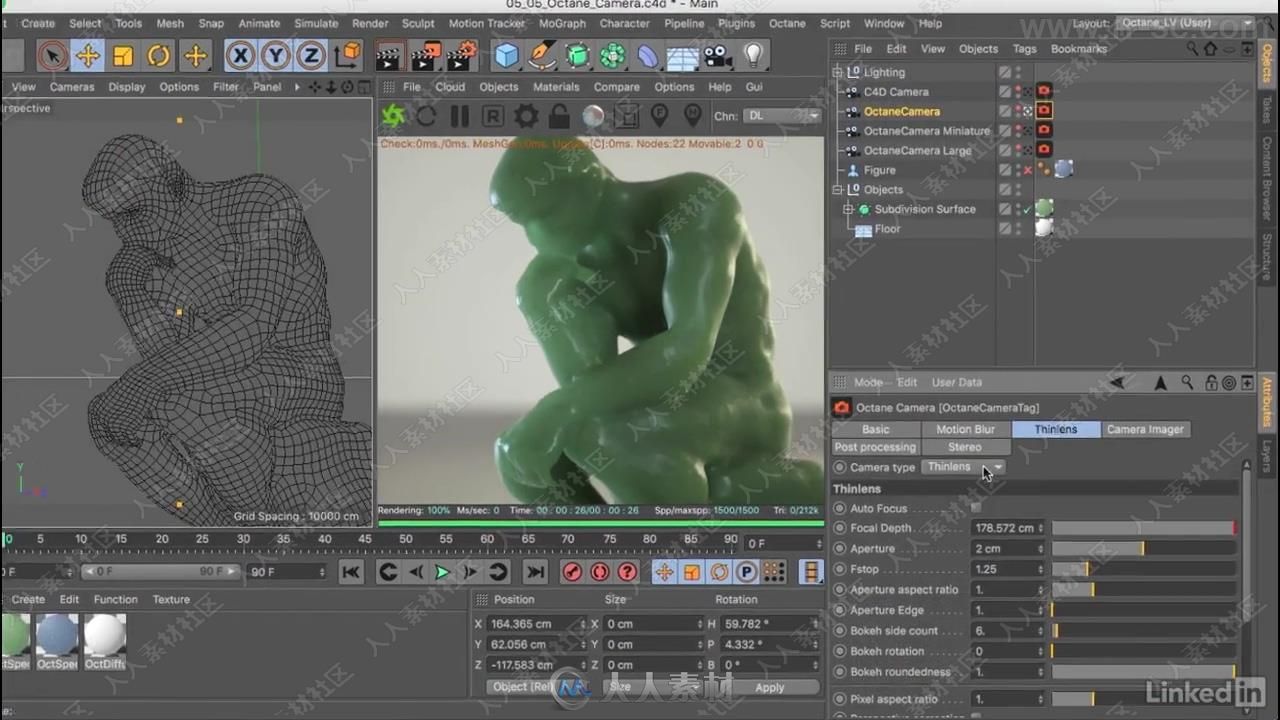The image size is (1280, 720).
Task: Play the timeline forward
Action: (x=441, y=572)
